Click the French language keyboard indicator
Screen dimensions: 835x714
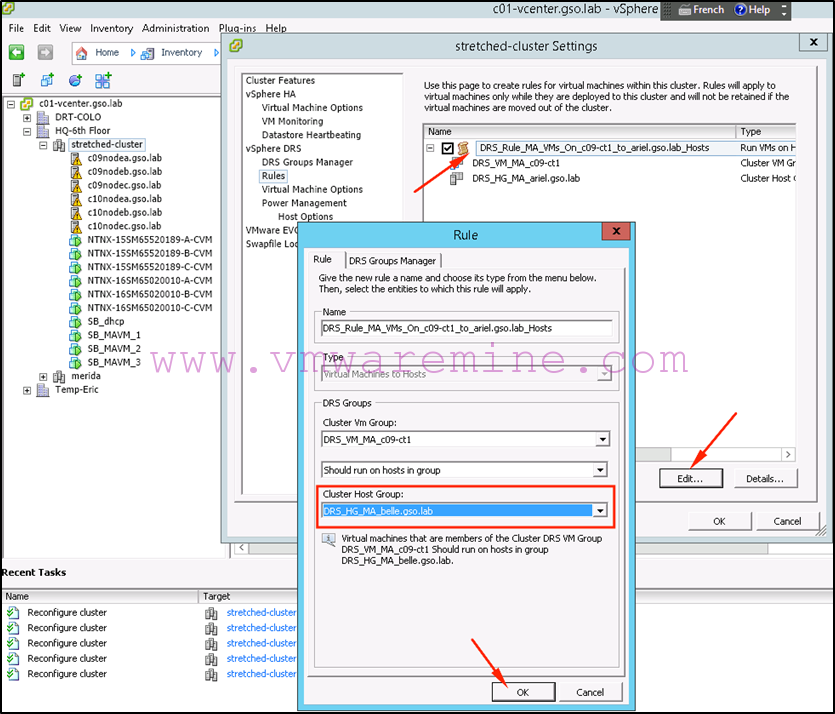[x=701, y=10]
